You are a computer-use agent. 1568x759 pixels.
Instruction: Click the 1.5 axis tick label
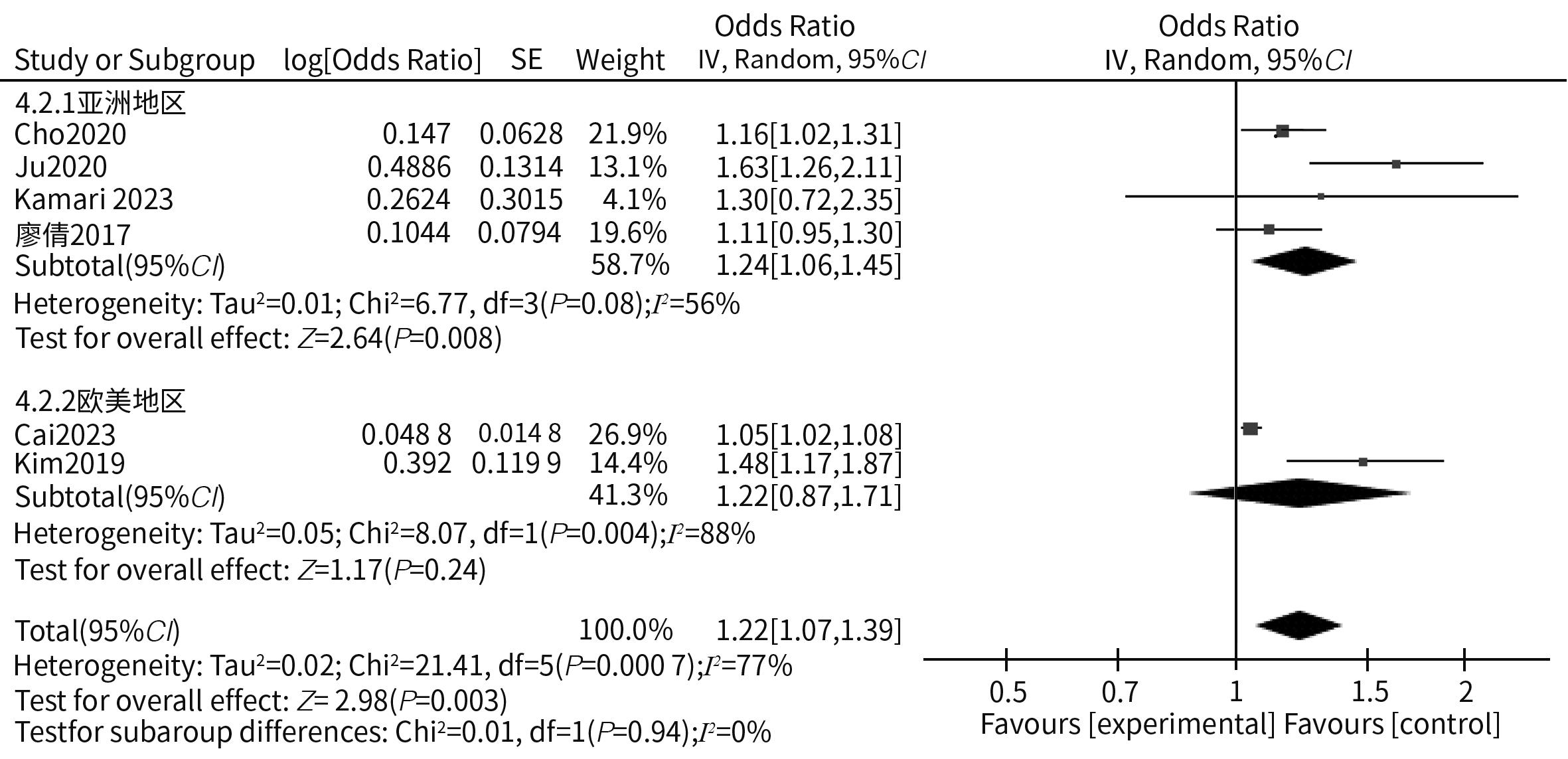tap(1370, 693)
